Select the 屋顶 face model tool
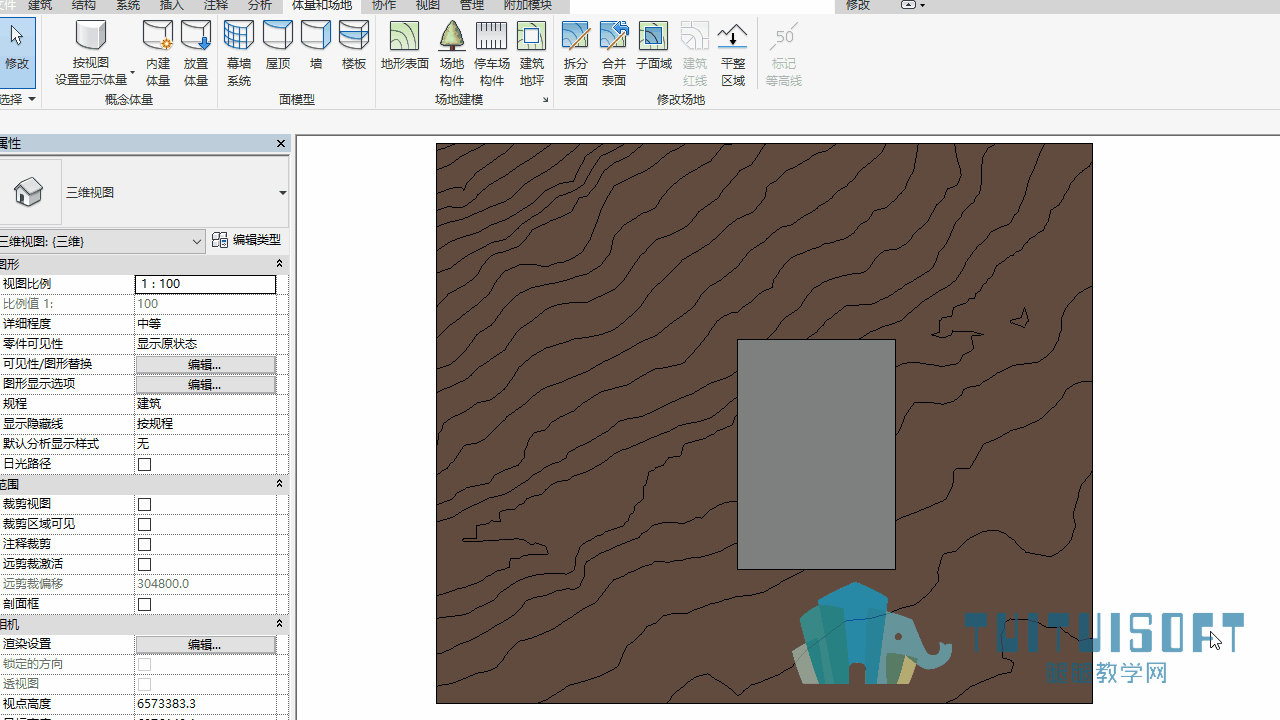Image resolution: width=1280 pixels, height=720 pixels. tap(278, 46)
